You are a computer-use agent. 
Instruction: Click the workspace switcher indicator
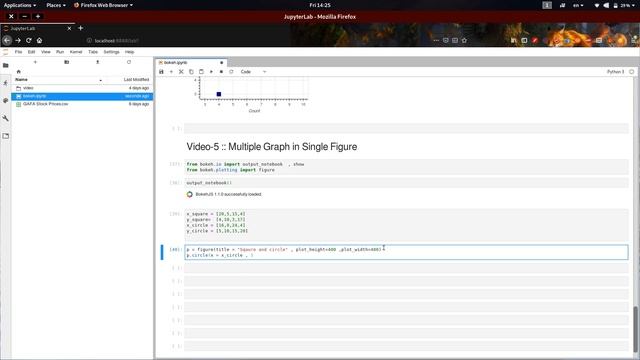pyautogui.click(x=547, y=5)
